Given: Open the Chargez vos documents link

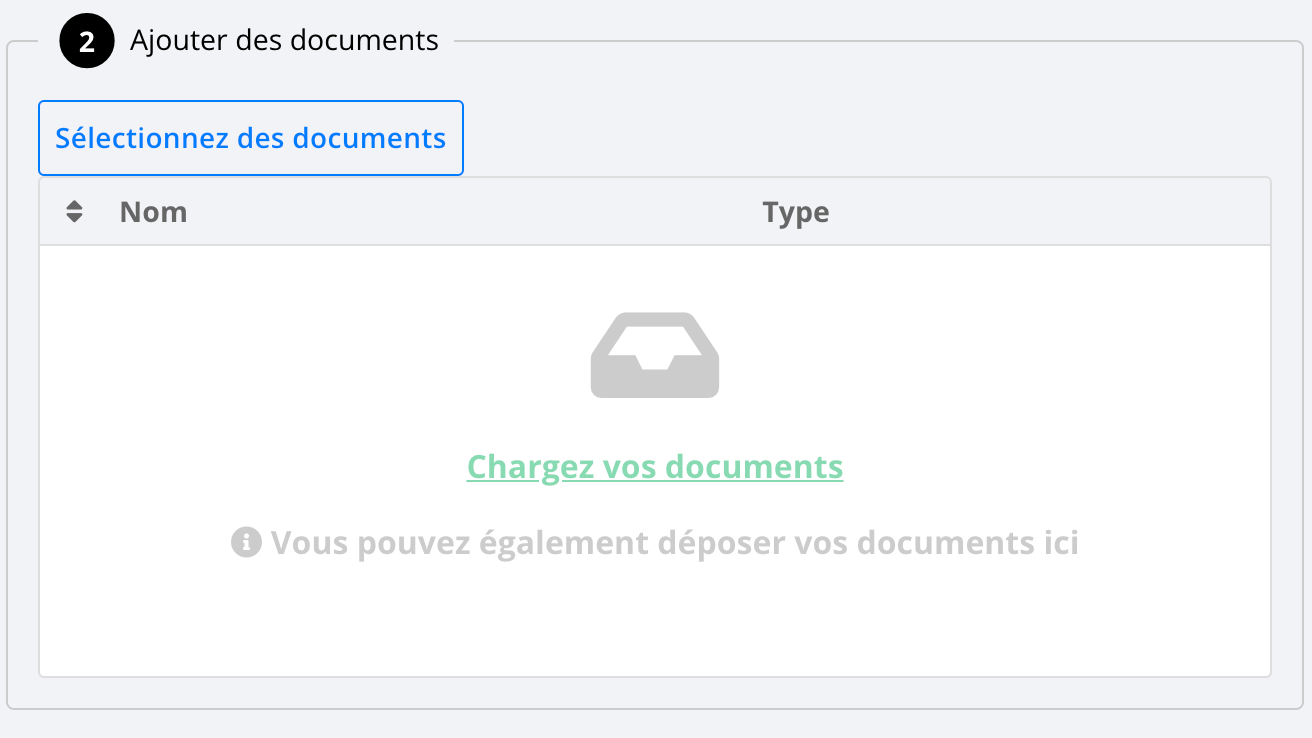Looking at the screenshot, I should [655, 467].
